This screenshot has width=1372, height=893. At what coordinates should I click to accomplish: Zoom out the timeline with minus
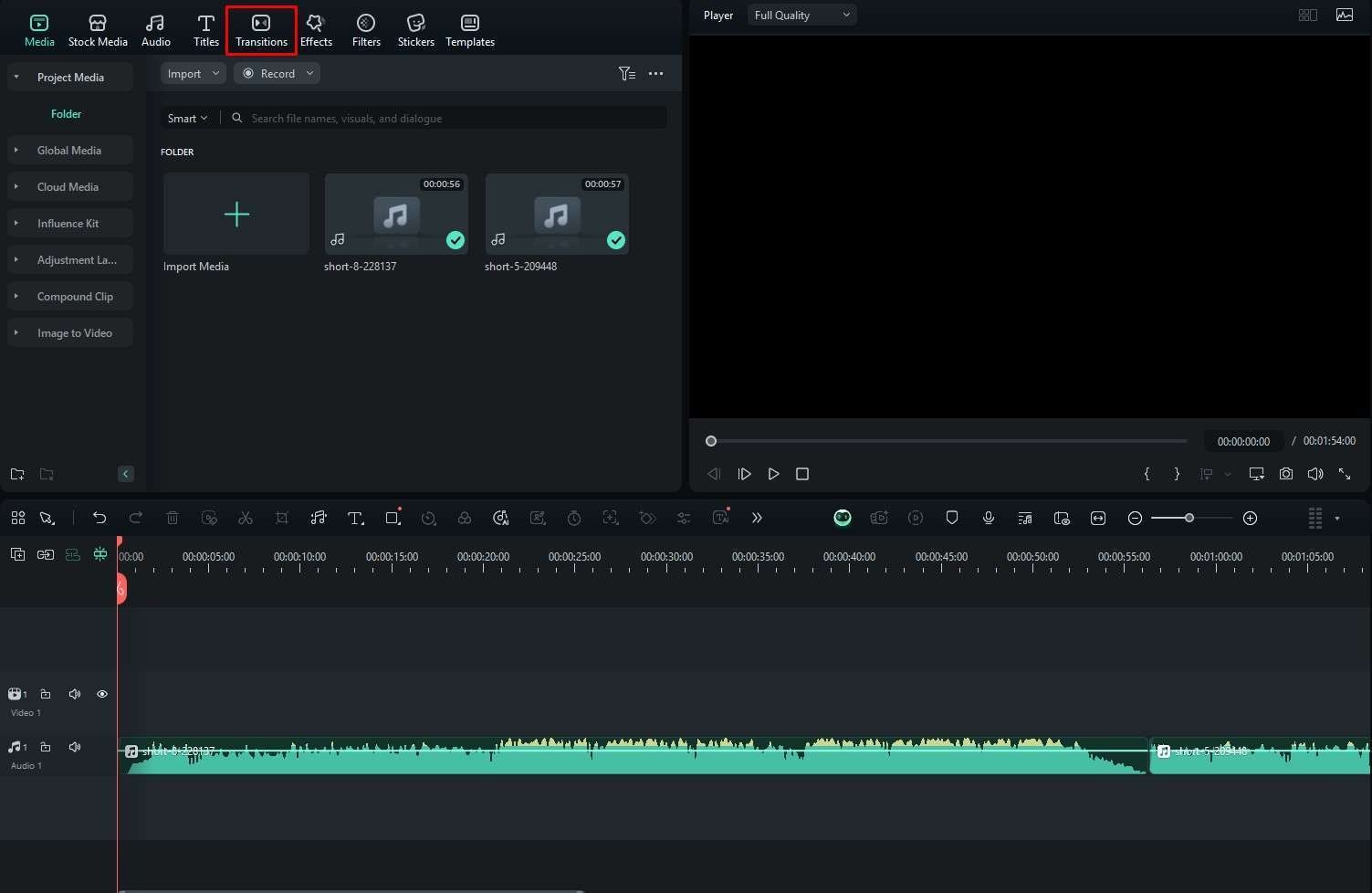(1135, 518)
